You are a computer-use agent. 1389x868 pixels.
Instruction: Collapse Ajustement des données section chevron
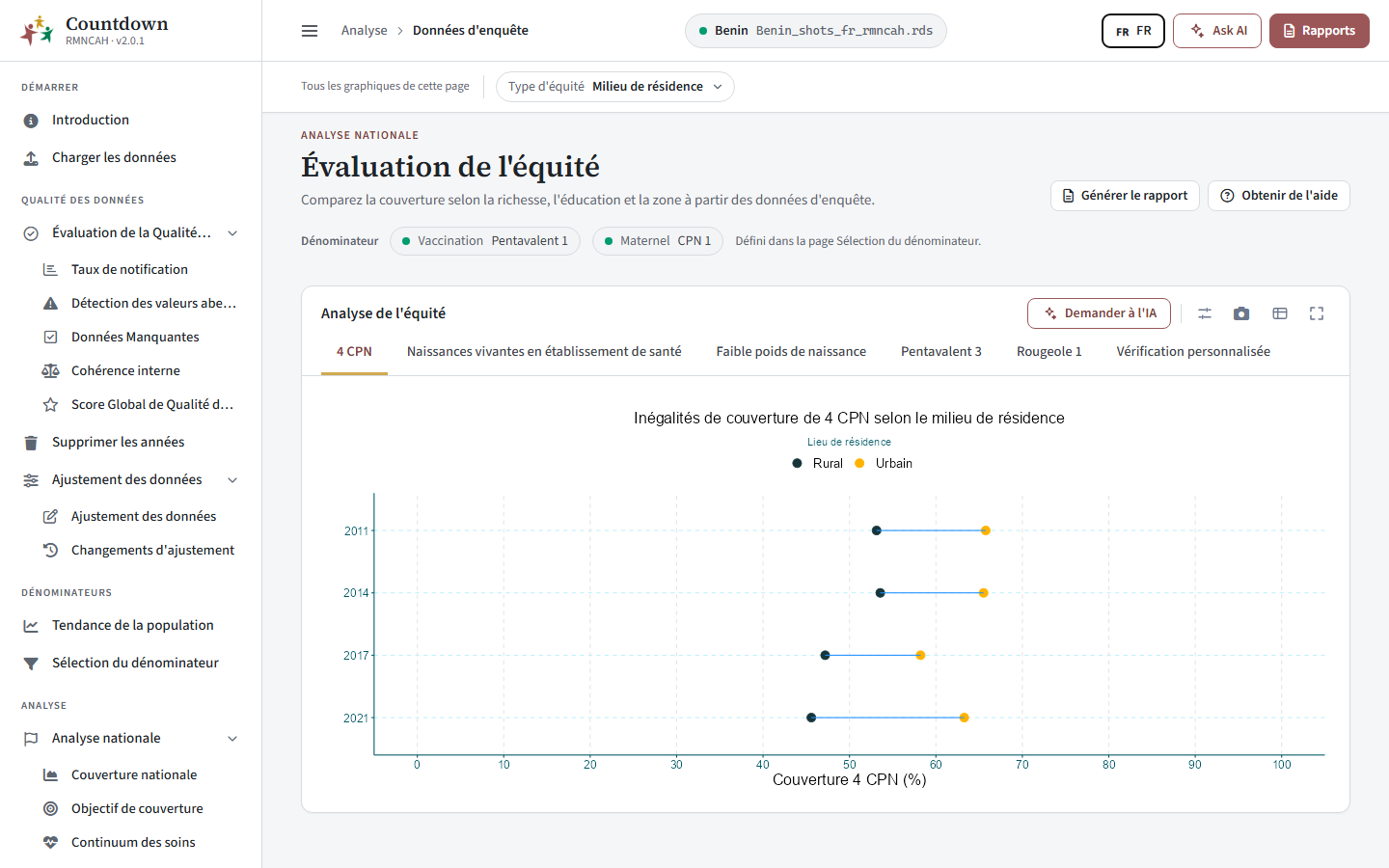click(232, 480)
